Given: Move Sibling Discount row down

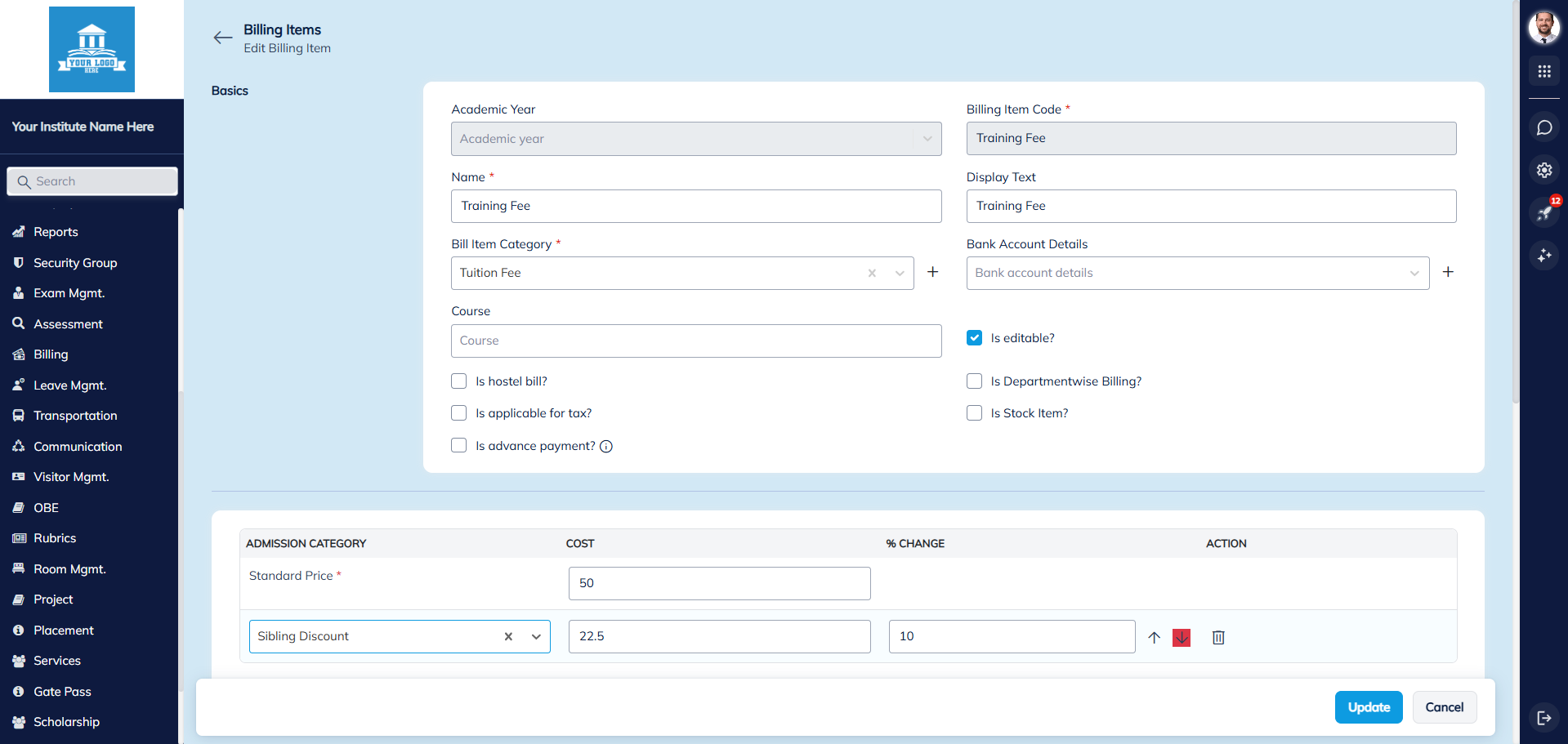Looking at the screenshot, I should coord(1181,637).
